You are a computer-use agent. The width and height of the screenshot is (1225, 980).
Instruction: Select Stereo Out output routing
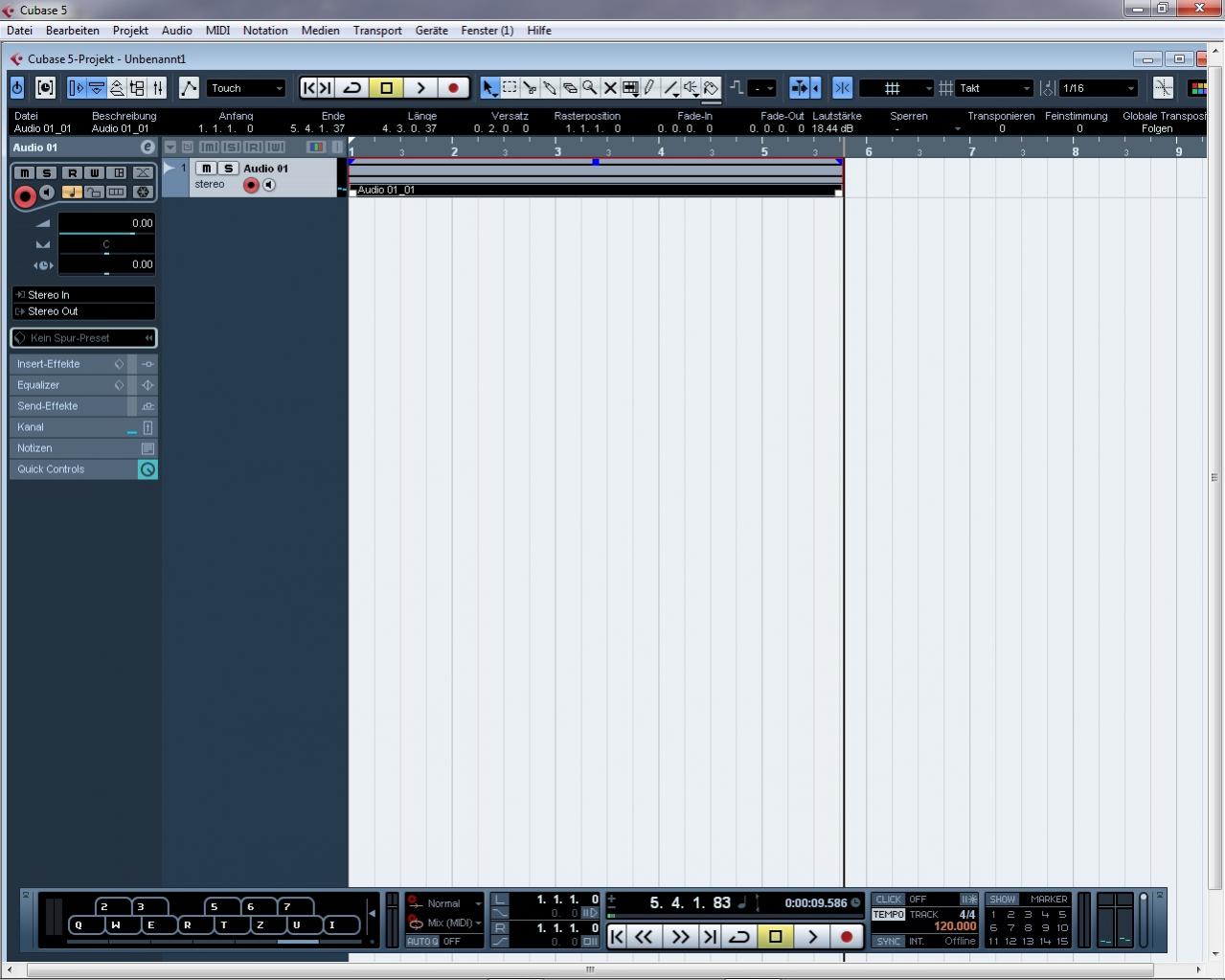[83, 311]
